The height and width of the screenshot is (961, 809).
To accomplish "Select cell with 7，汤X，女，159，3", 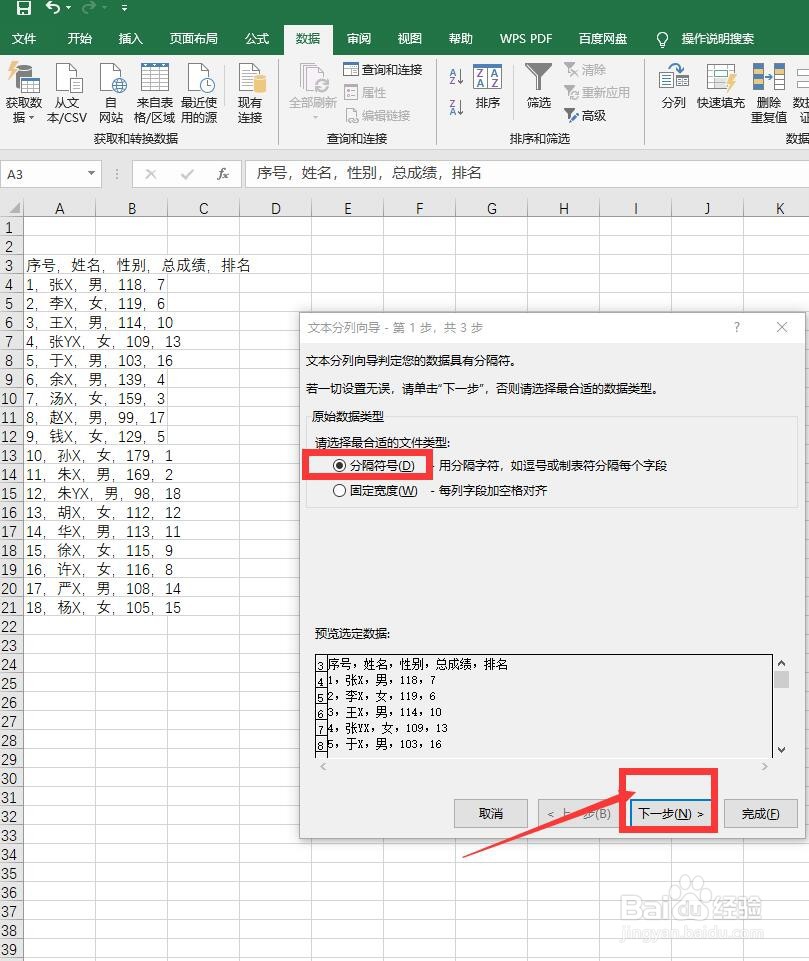I will point(59,398).
